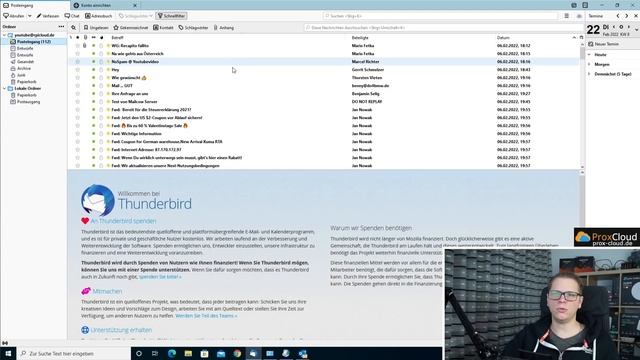Sort by the star column header

click(78, 38)
